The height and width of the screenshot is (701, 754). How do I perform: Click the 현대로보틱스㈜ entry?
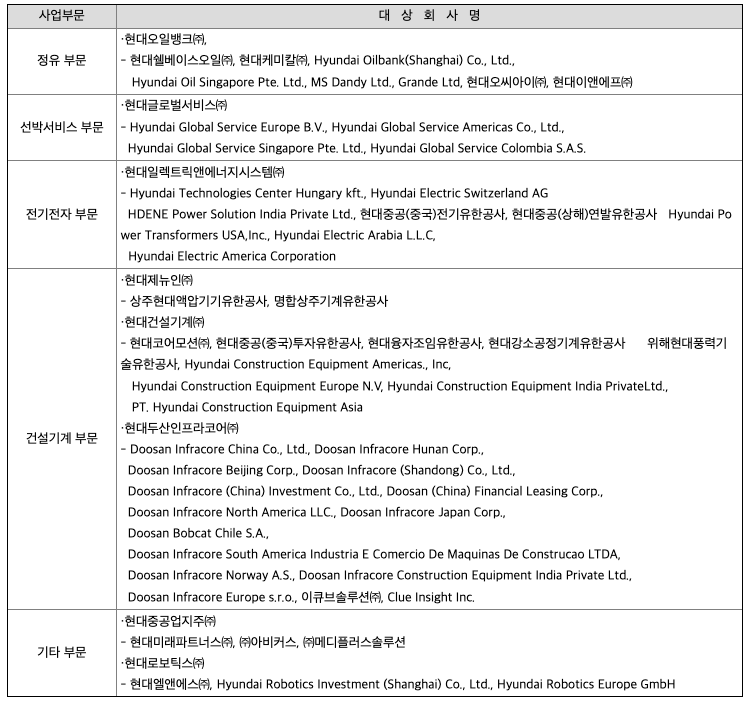(x=164, y=663)
